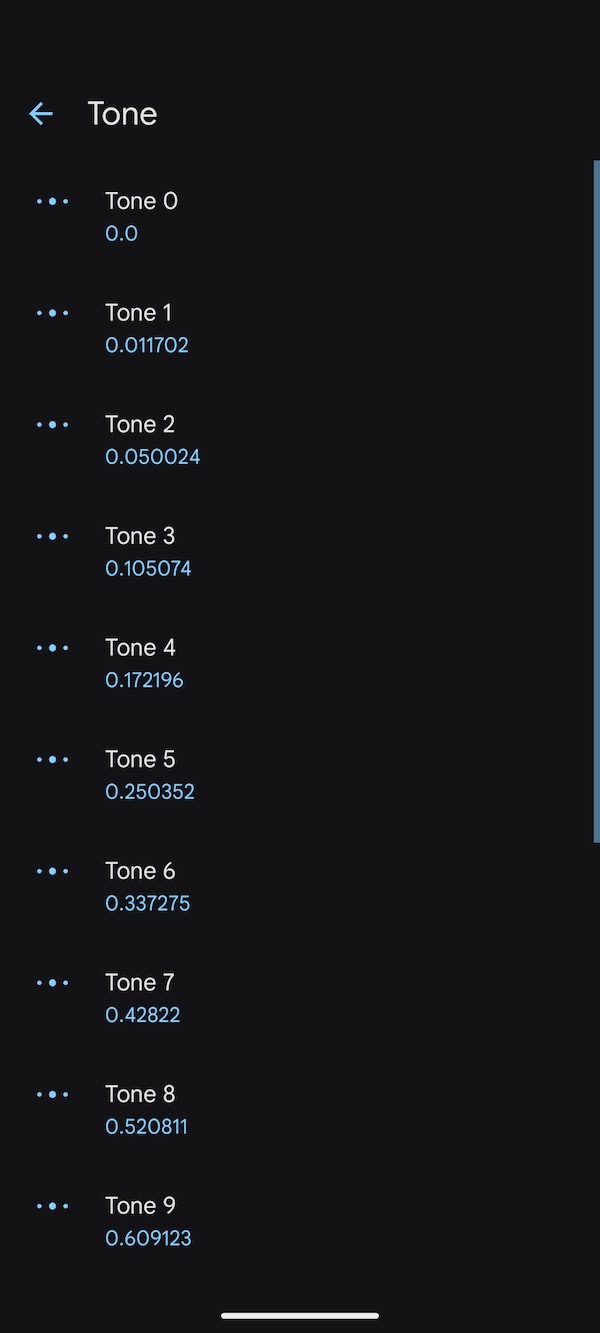Tap the three-dot icon beside Tone 9
The image size is (600, 1333).
tap(52, 1207)
